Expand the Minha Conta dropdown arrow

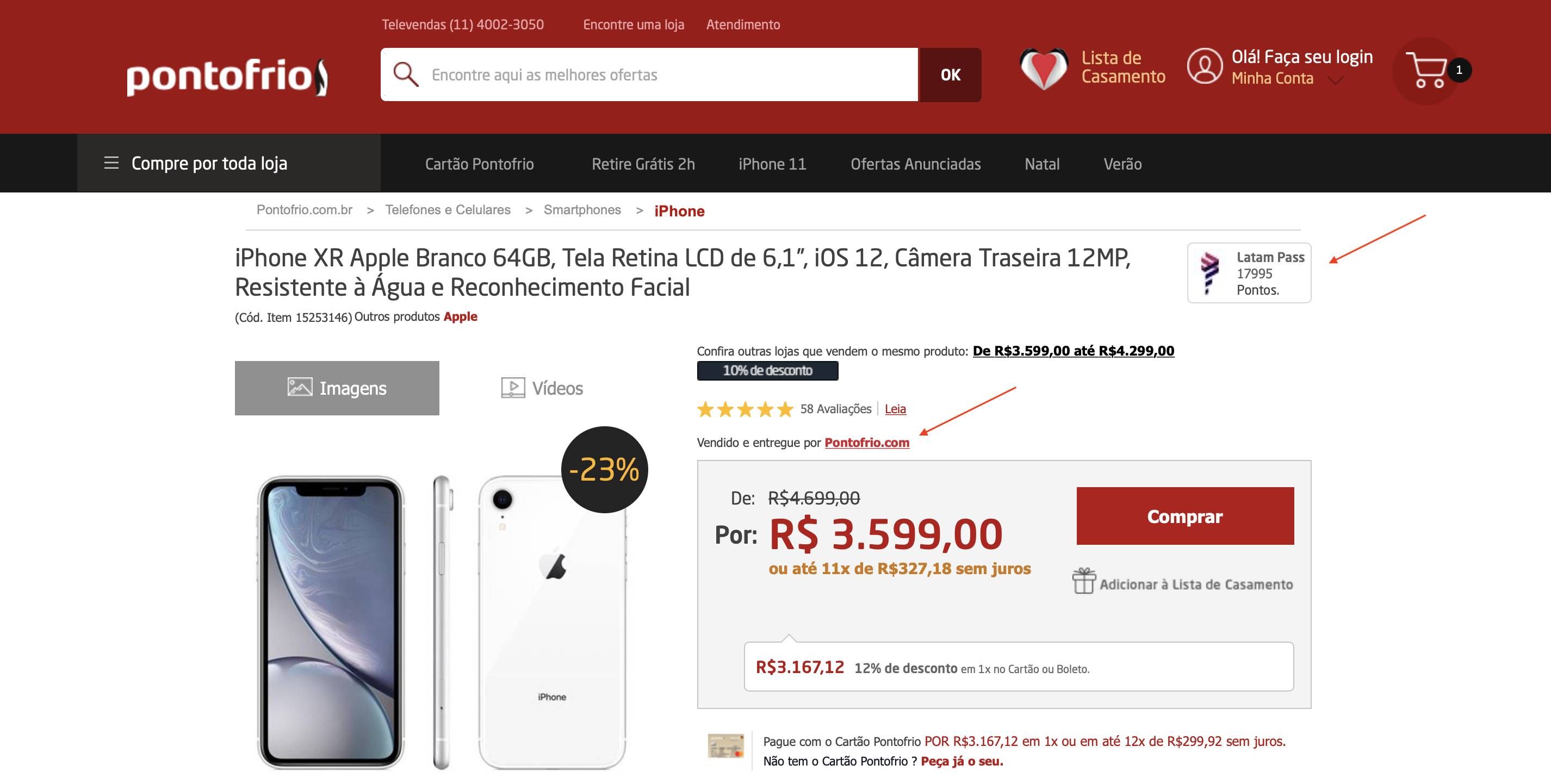pyautogui.click(x=1335, y=80)
